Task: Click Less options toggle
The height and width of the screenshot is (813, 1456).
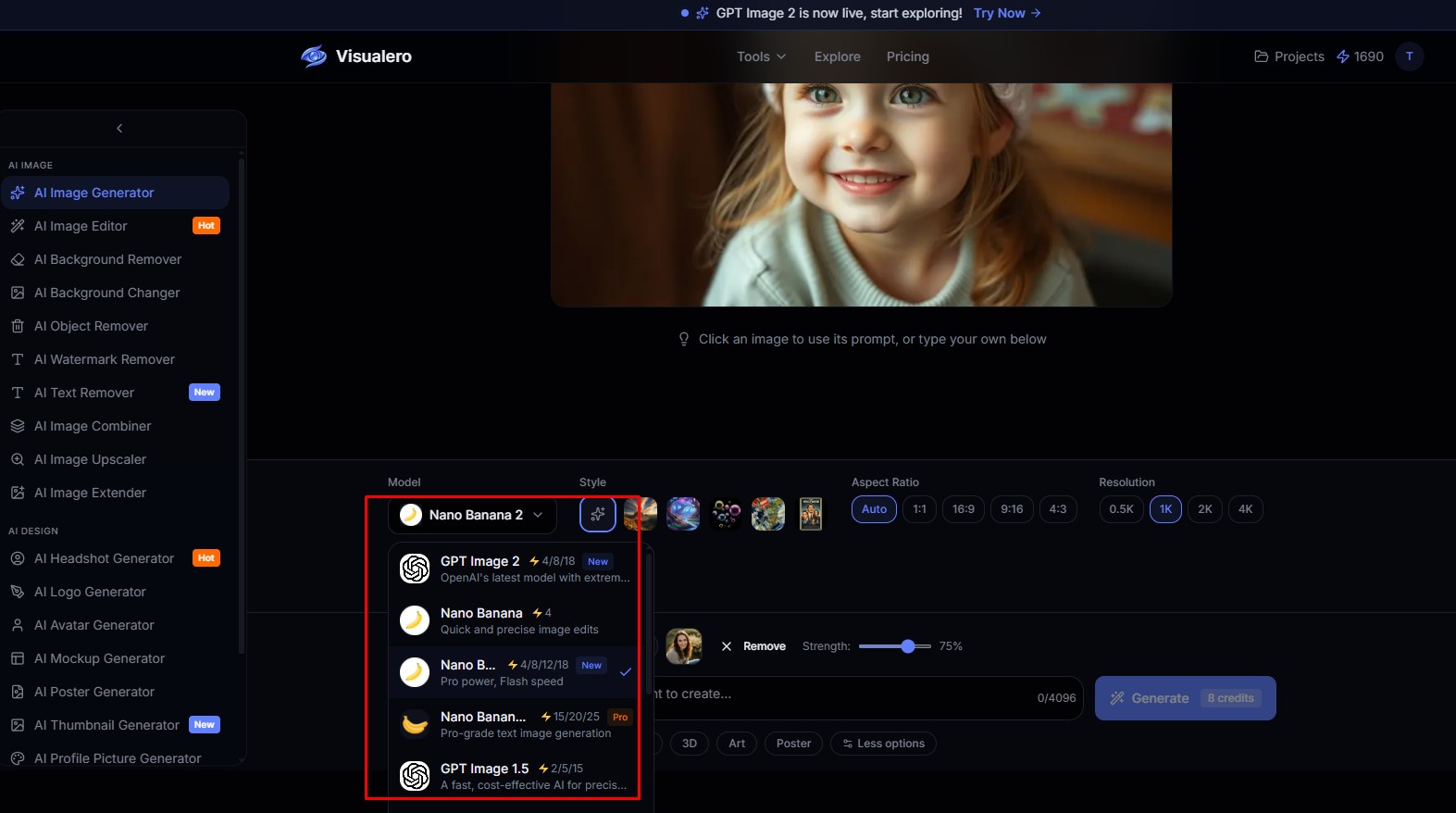Action: [883, 744]
